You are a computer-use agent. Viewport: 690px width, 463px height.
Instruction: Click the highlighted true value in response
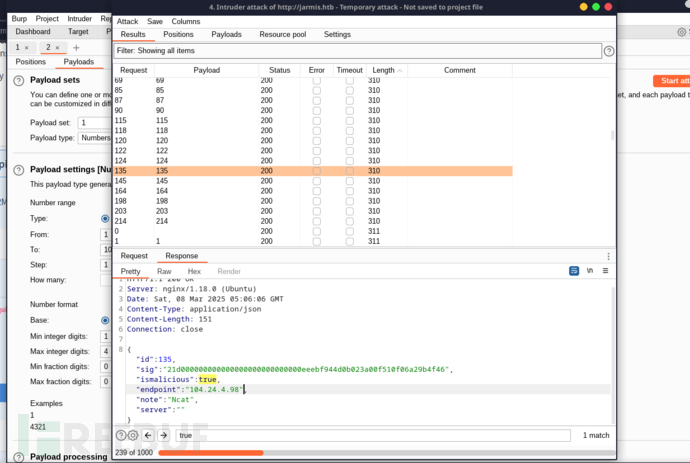tap(207, 379)
